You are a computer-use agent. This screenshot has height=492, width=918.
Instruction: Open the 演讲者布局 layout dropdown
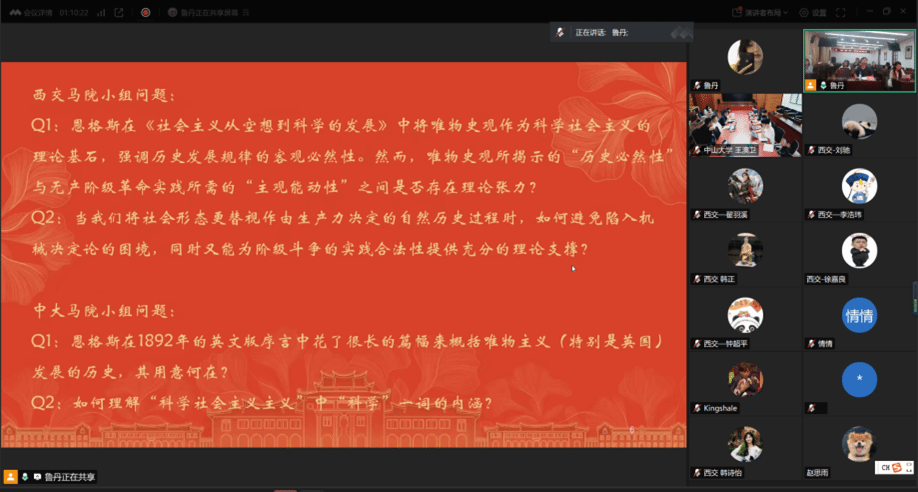[x=762, y=12]
